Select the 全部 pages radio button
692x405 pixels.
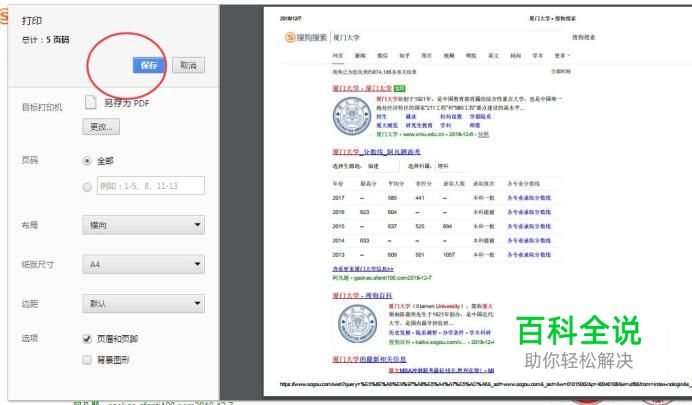pos(87,161)
